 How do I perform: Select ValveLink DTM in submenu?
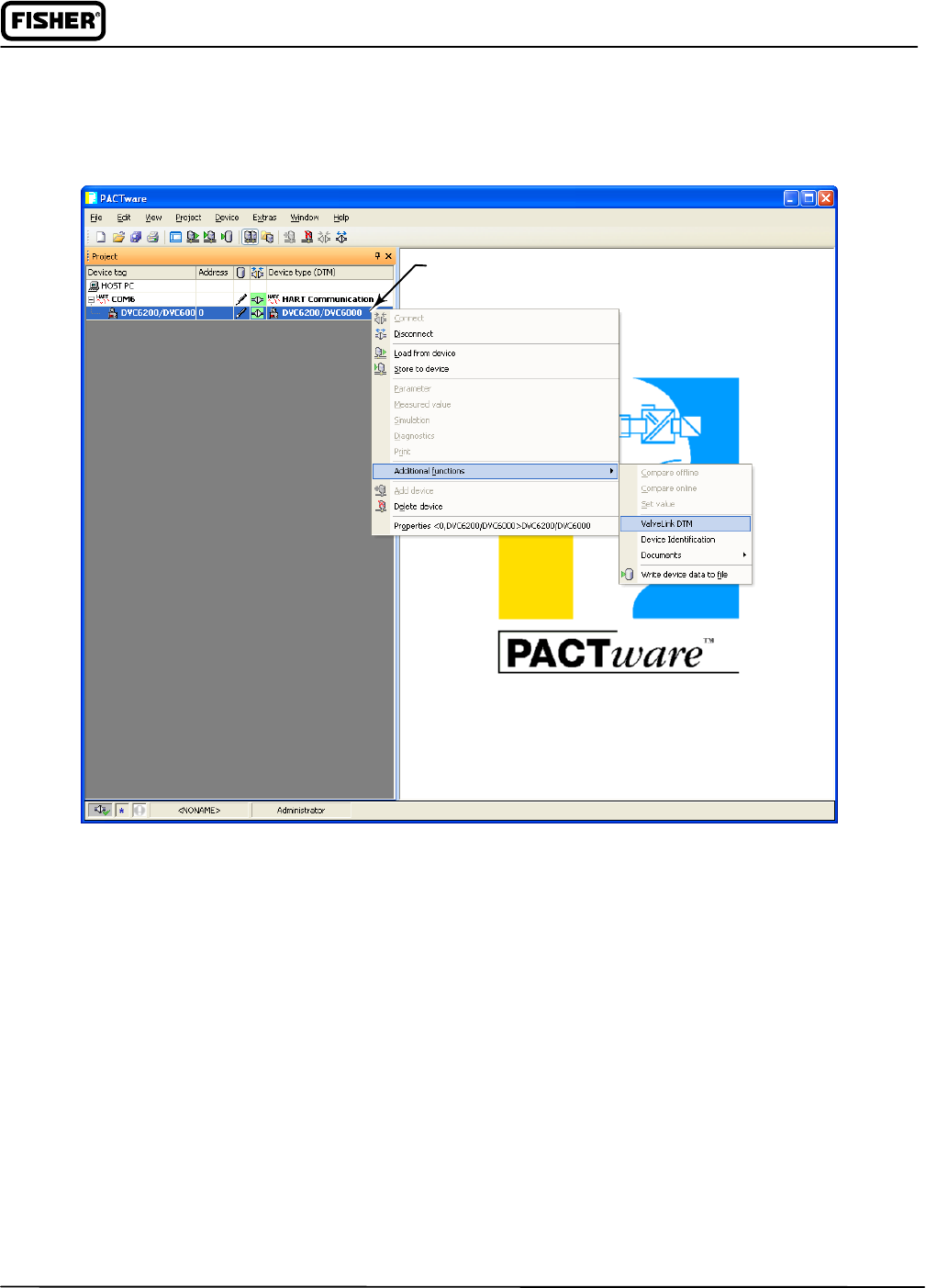click(x=686, y=523)
